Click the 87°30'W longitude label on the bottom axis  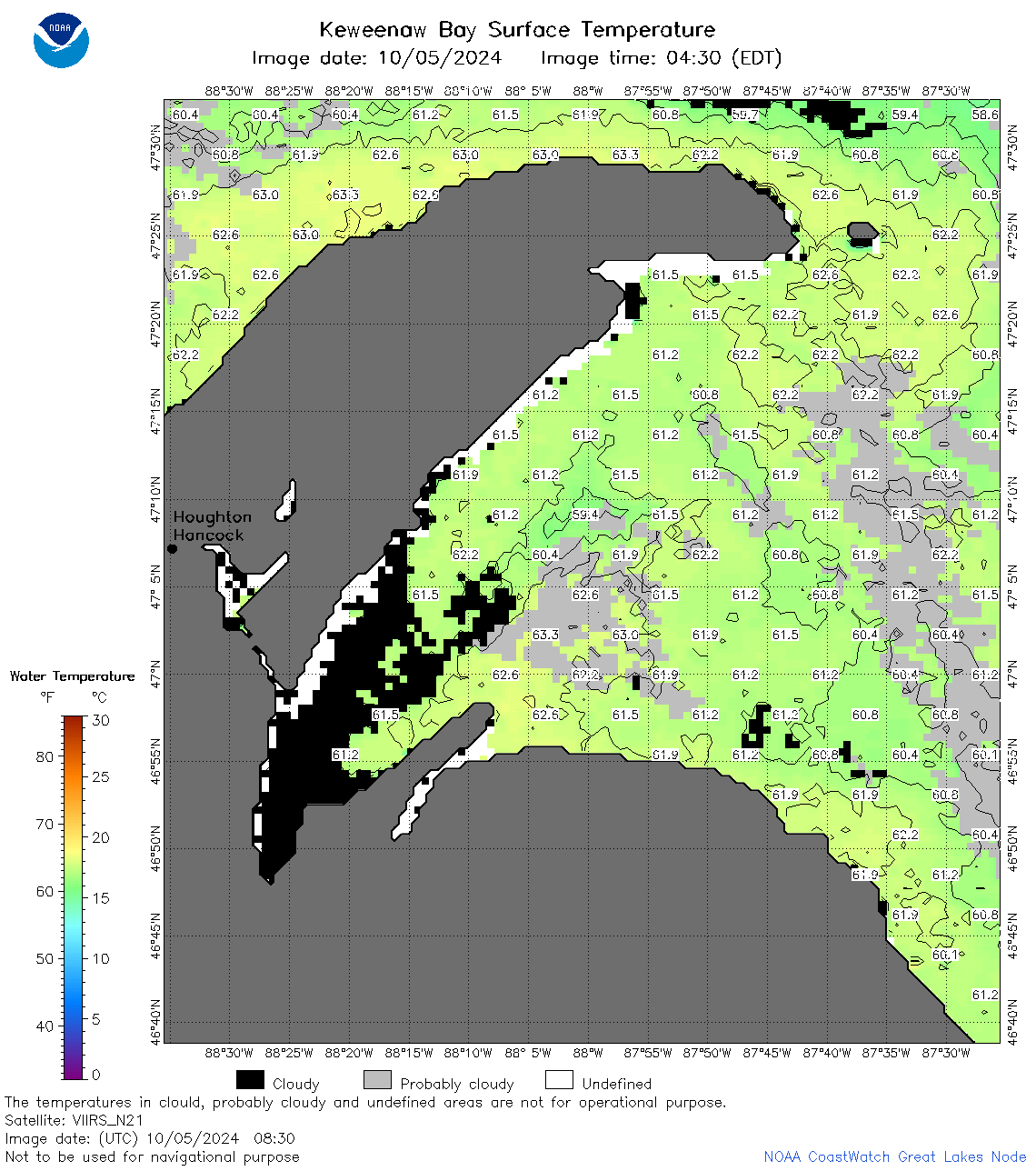tap(946, 1053)
